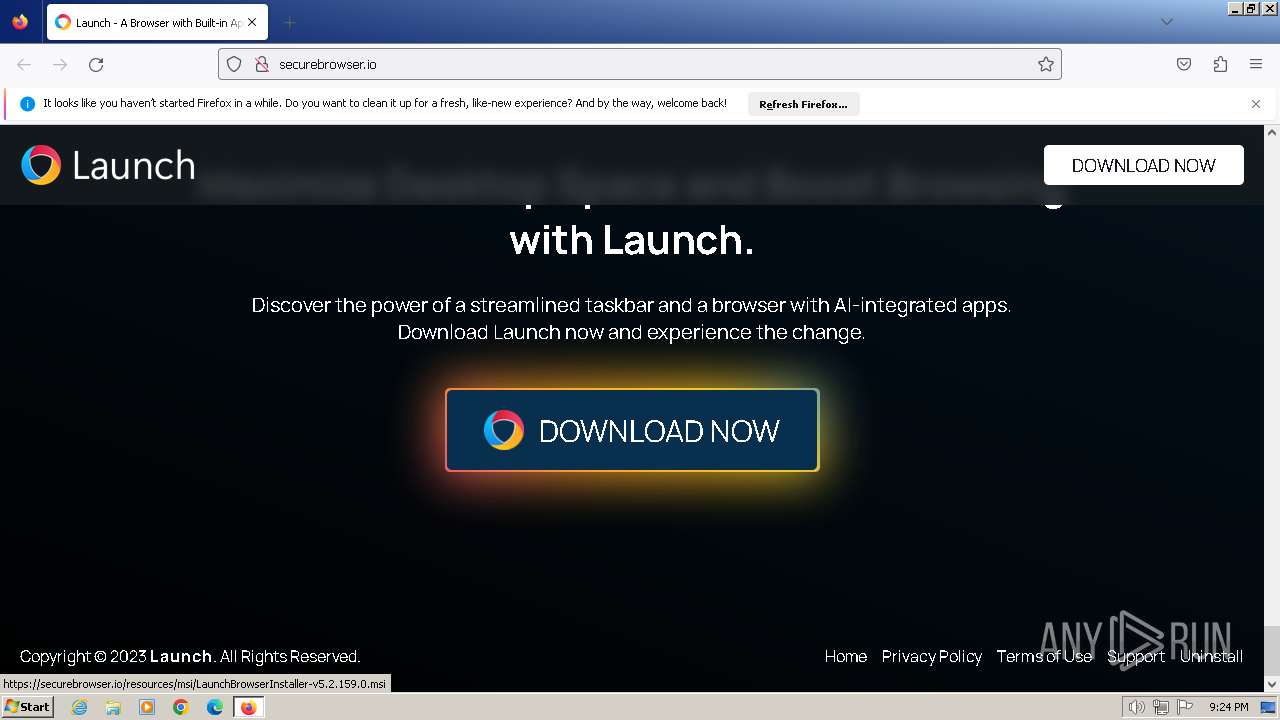Bookmark this page with the star icon
The width and height of the screenshot is (1280, 720).
pos(1046,64)
